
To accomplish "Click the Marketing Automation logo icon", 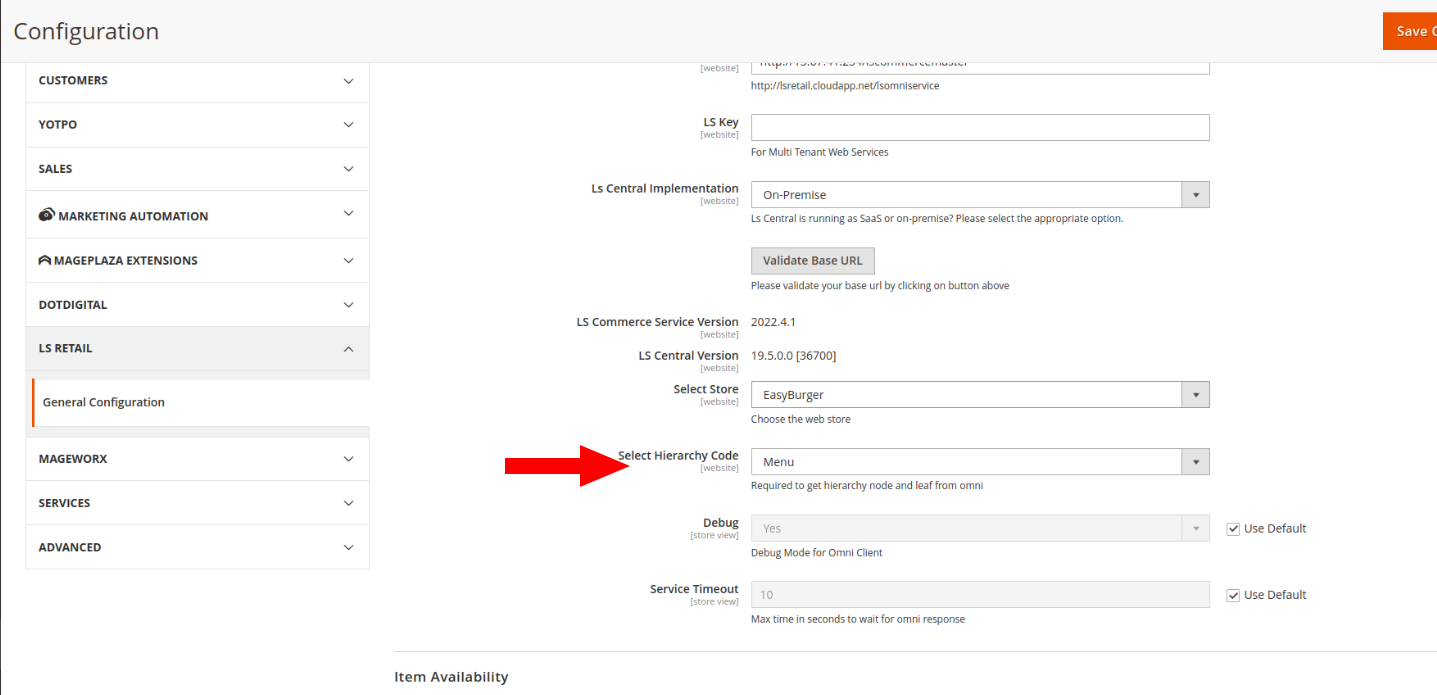I will click(46, 215).
